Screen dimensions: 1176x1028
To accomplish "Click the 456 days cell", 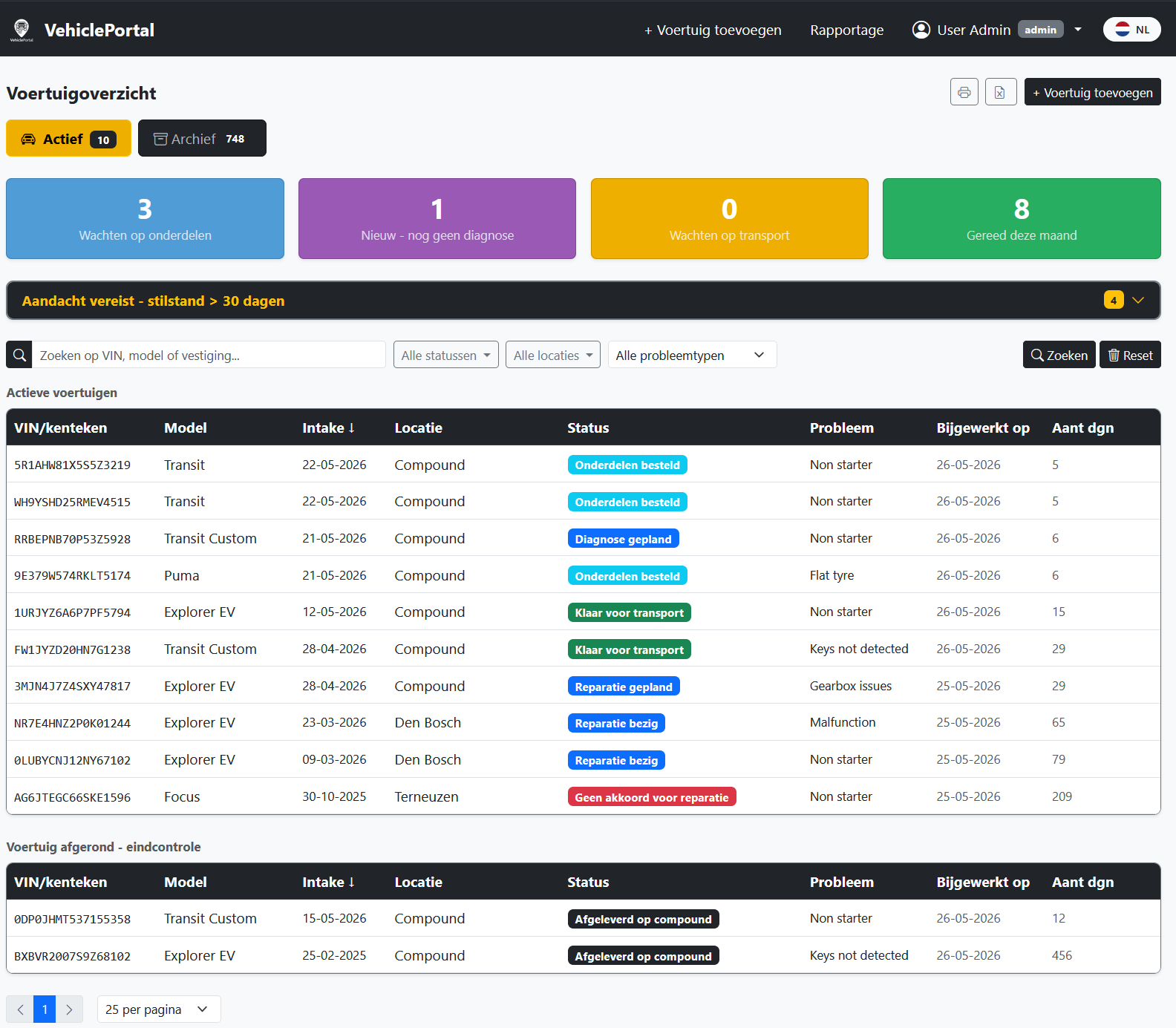I will coord(1062,955).
